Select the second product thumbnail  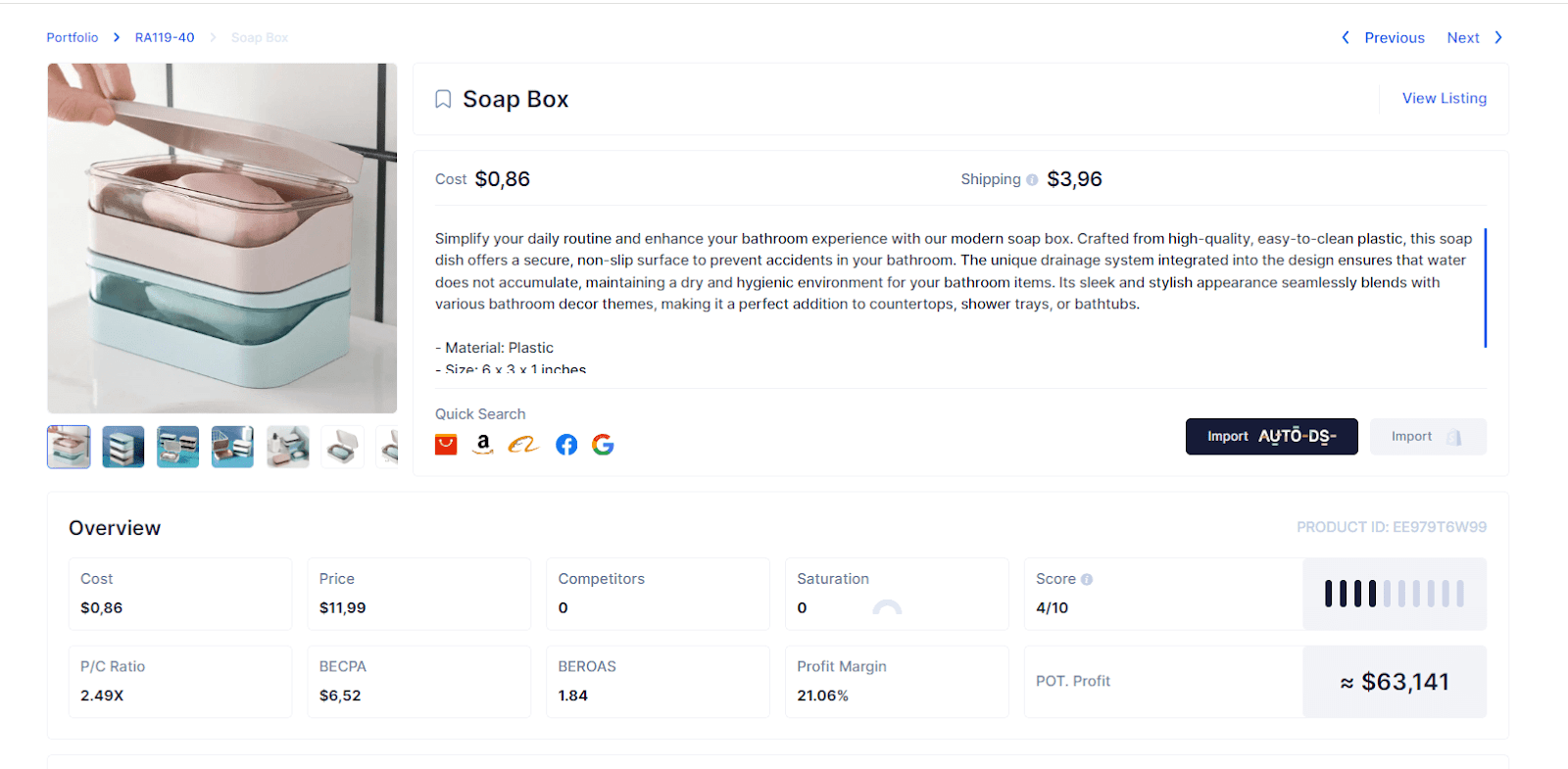(123, 447)
